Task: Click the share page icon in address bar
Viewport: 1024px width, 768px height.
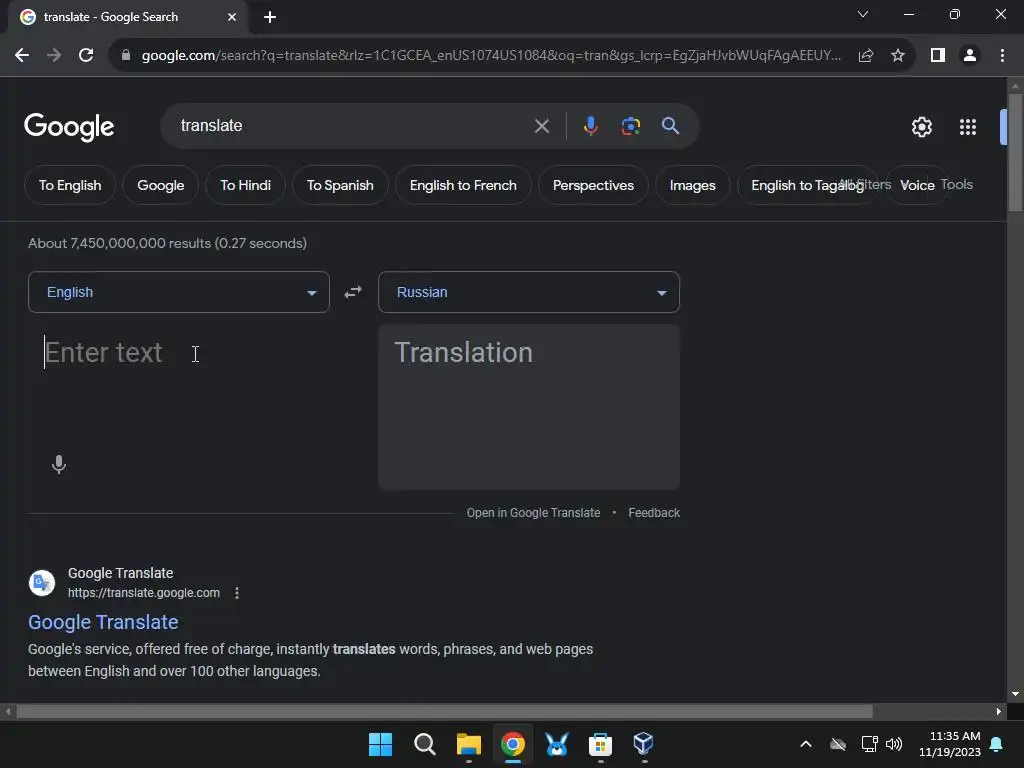Action: click(x=866, y=56)
